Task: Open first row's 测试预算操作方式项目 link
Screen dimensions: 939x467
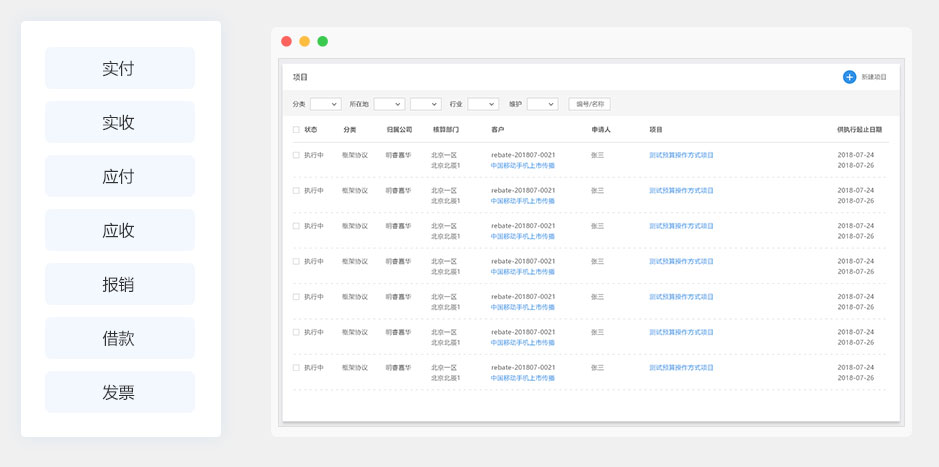Action: tap(681, 155)
